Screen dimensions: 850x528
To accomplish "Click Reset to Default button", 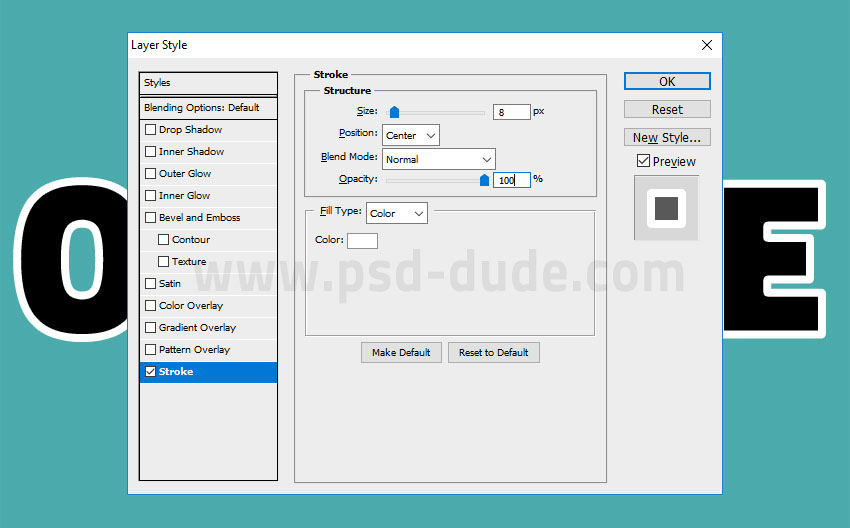I will tap(494, 352).
